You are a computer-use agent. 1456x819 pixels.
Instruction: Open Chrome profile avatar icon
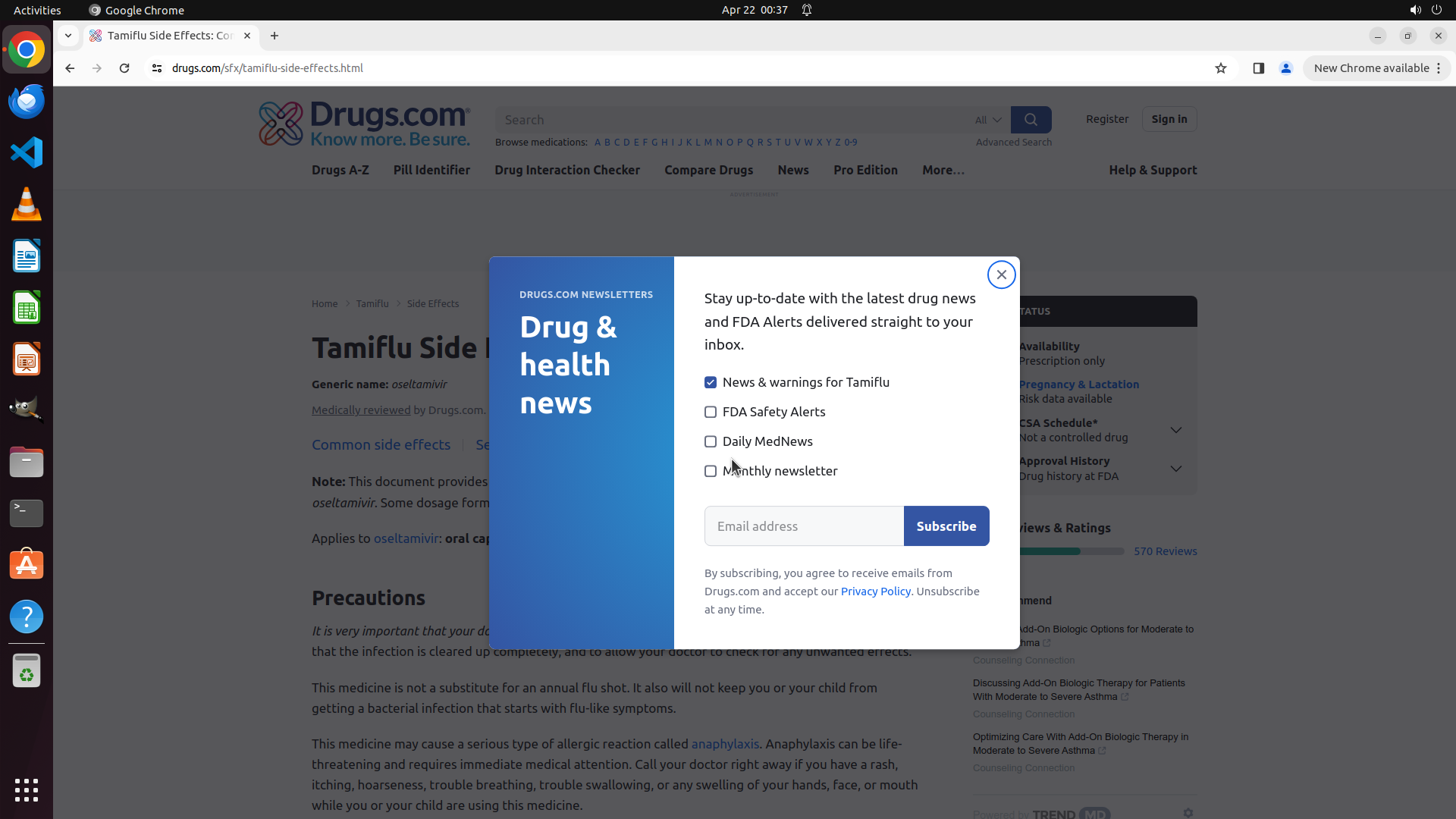coord(1285,68)
